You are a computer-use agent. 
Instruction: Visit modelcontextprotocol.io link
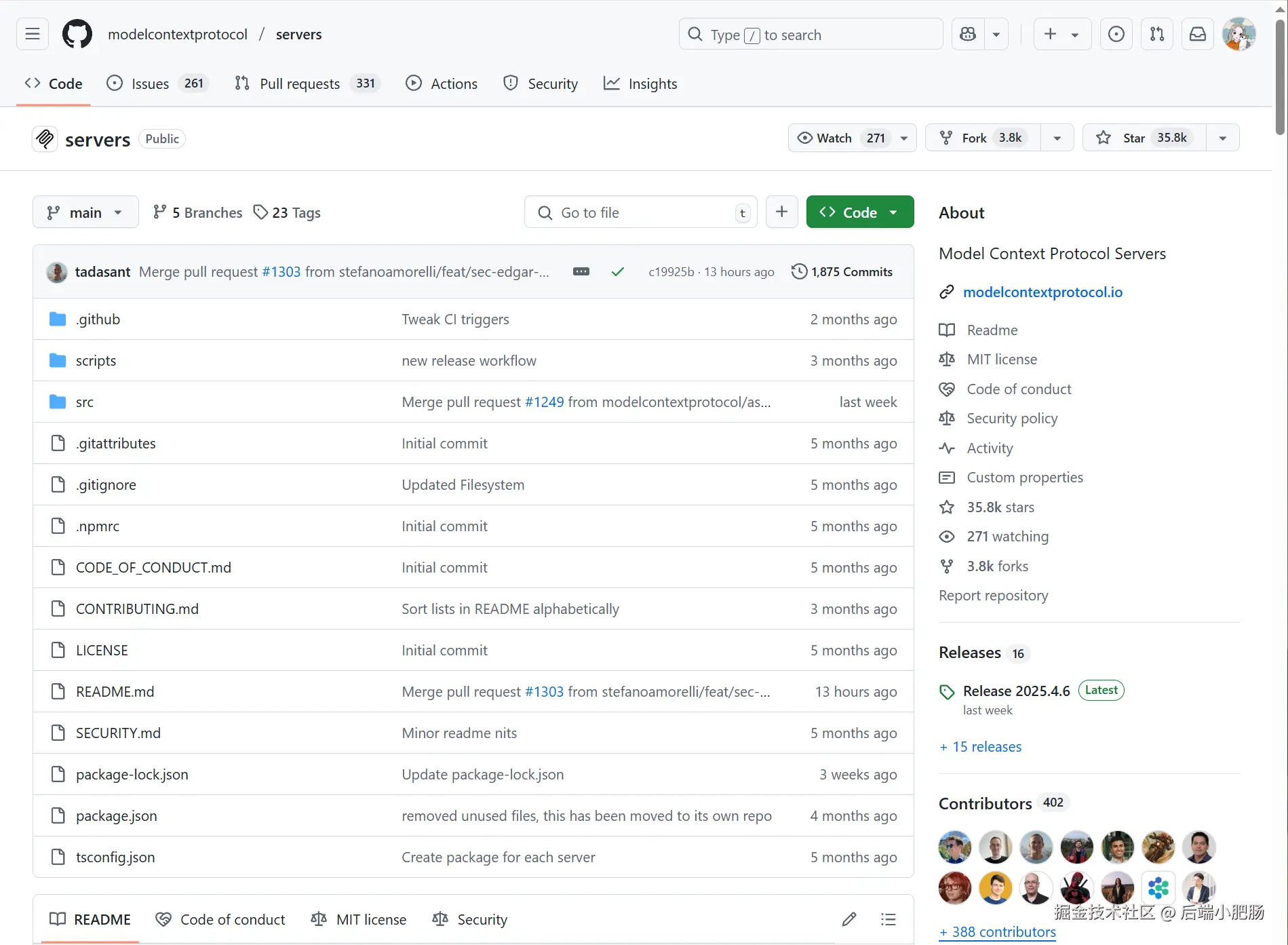[1042, 292]
